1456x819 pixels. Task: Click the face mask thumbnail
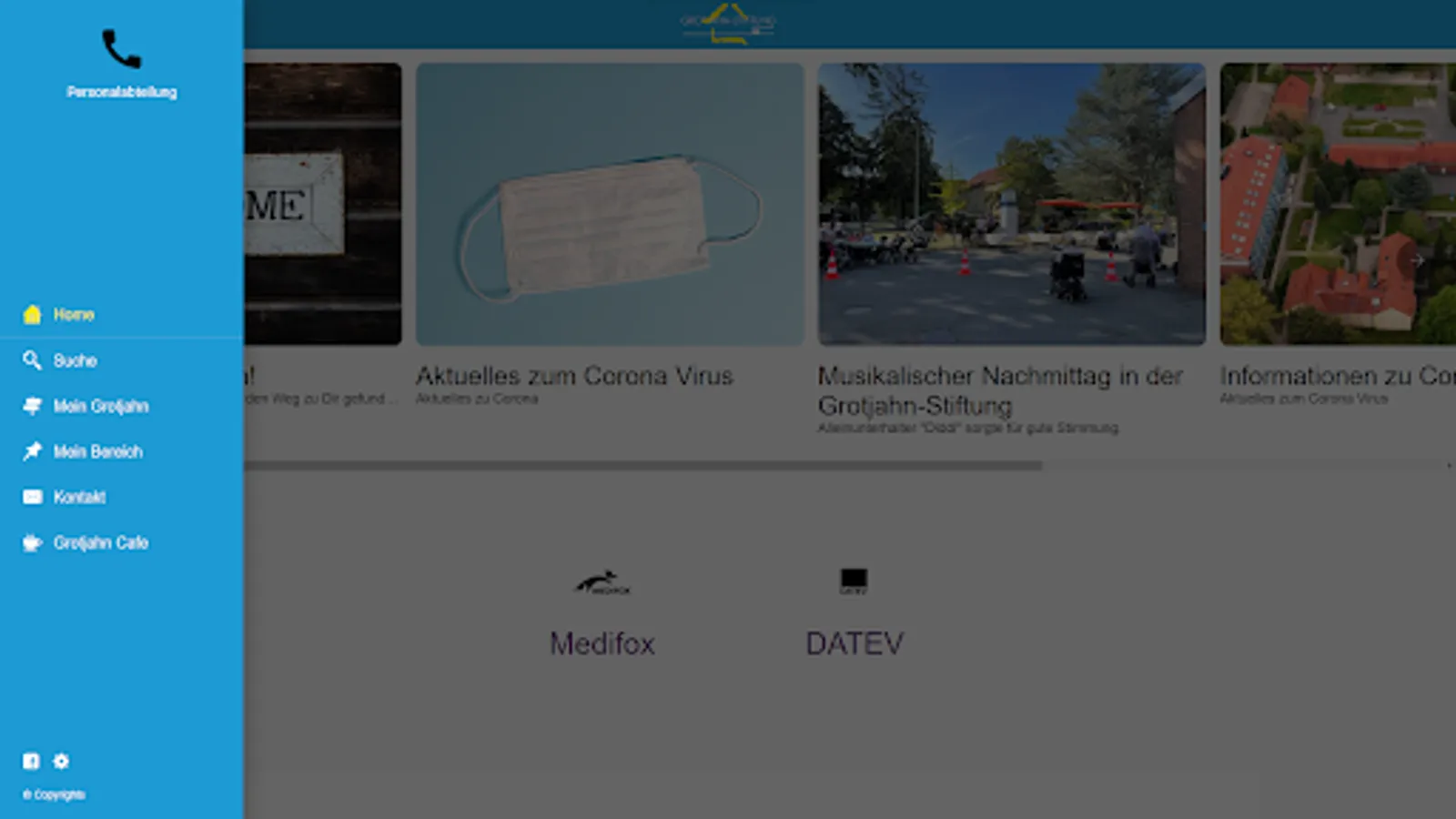[x=610, y=204]
